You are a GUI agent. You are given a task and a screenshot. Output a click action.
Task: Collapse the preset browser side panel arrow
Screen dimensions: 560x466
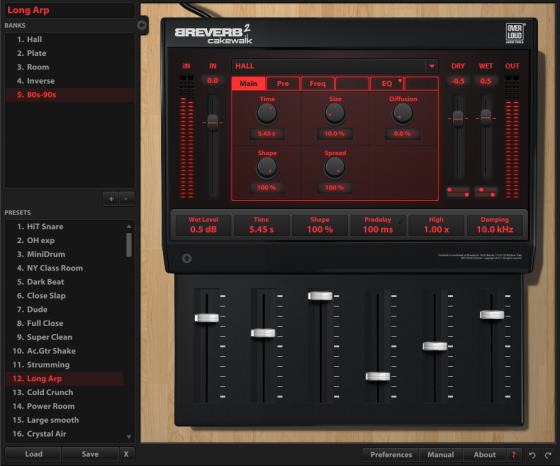pyautogui.click(x=142, y=25)
